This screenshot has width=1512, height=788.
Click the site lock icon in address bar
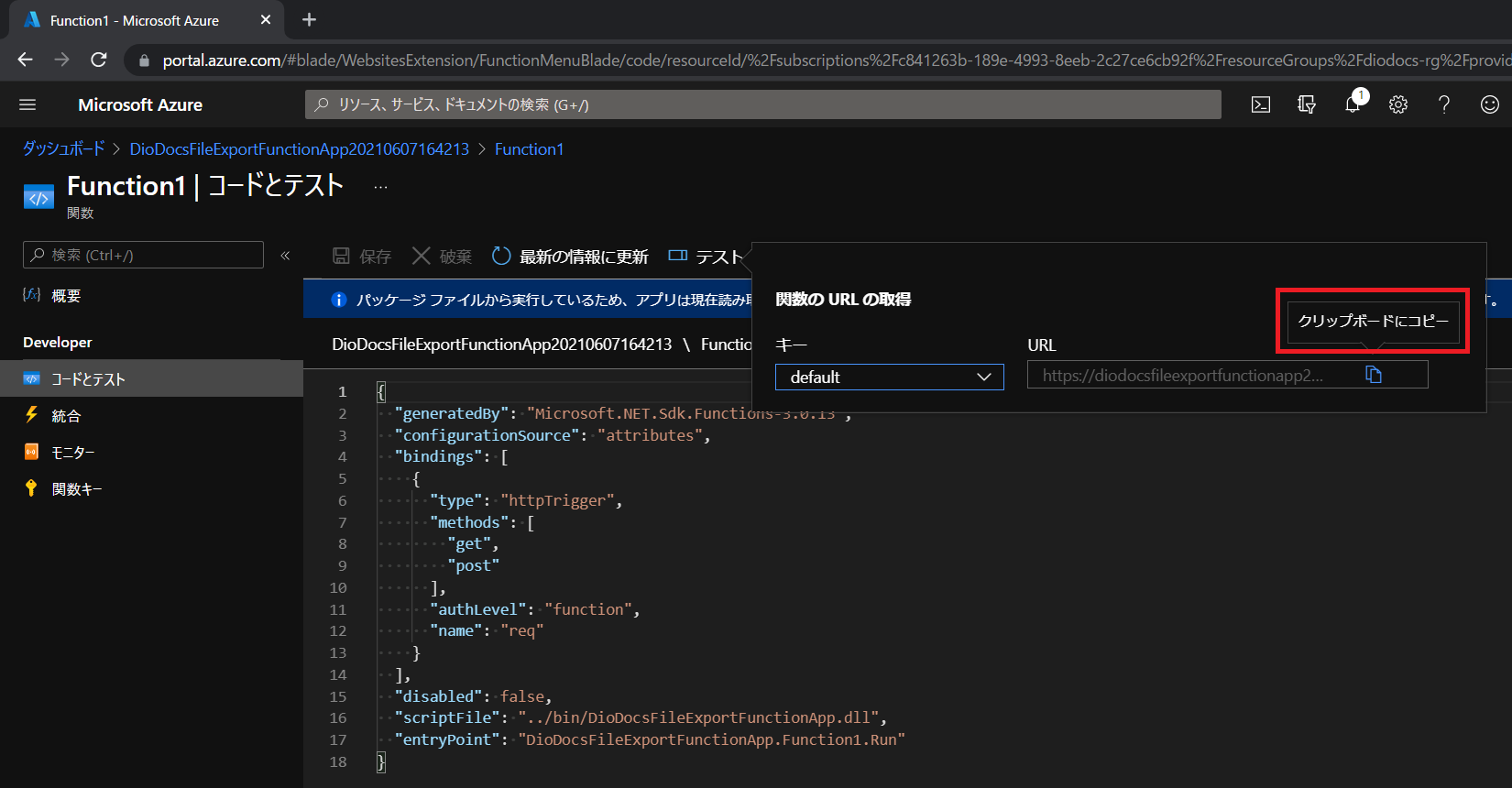(x=144, y=60)
